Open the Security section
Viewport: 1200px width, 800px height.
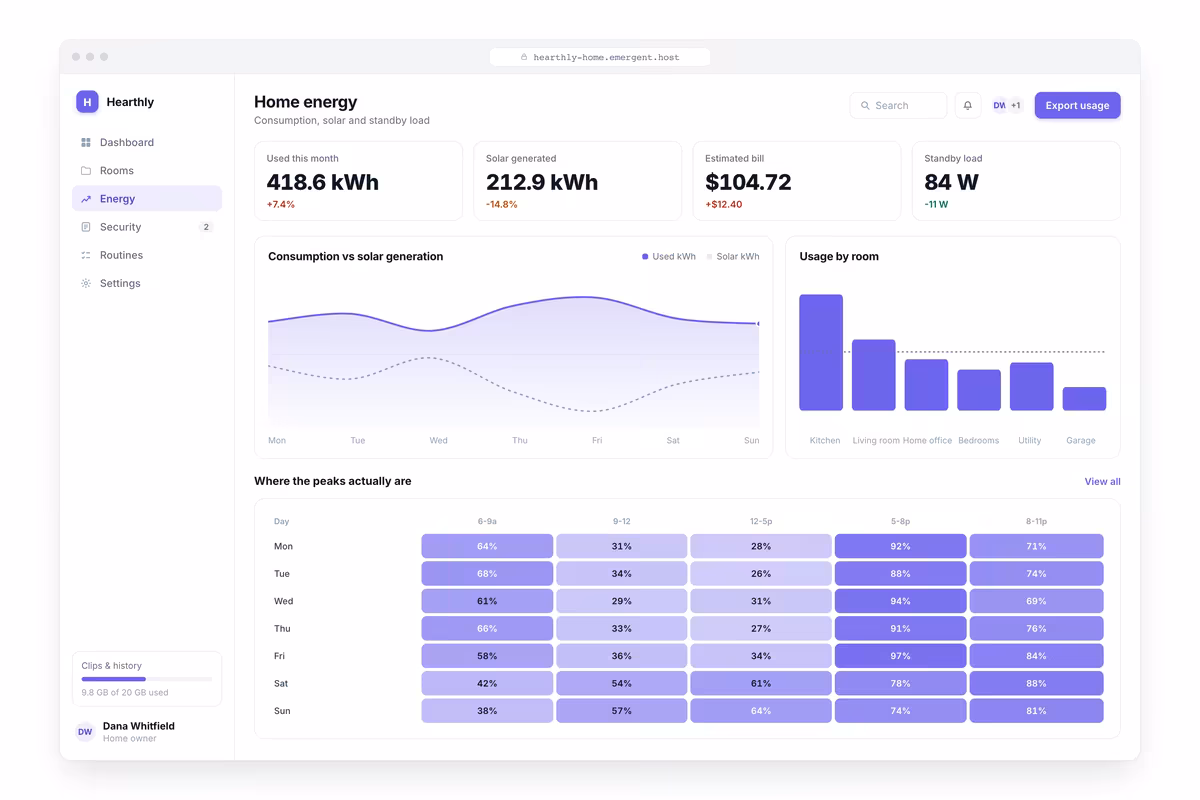pos(147,227)
